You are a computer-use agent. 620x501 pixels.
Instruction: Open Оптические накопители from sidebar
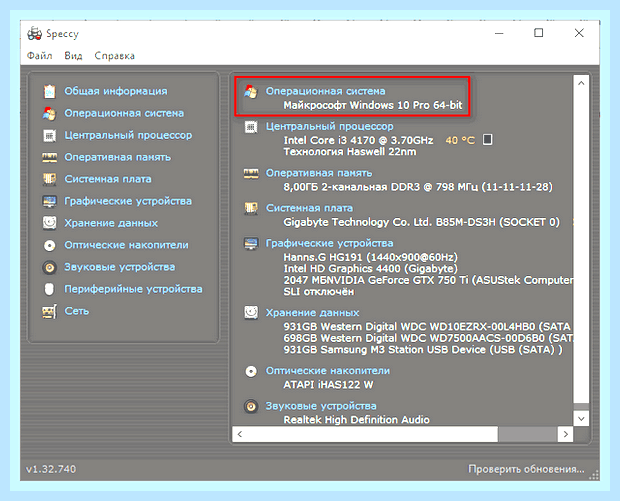pyautogui.click(x=126, y=245)
